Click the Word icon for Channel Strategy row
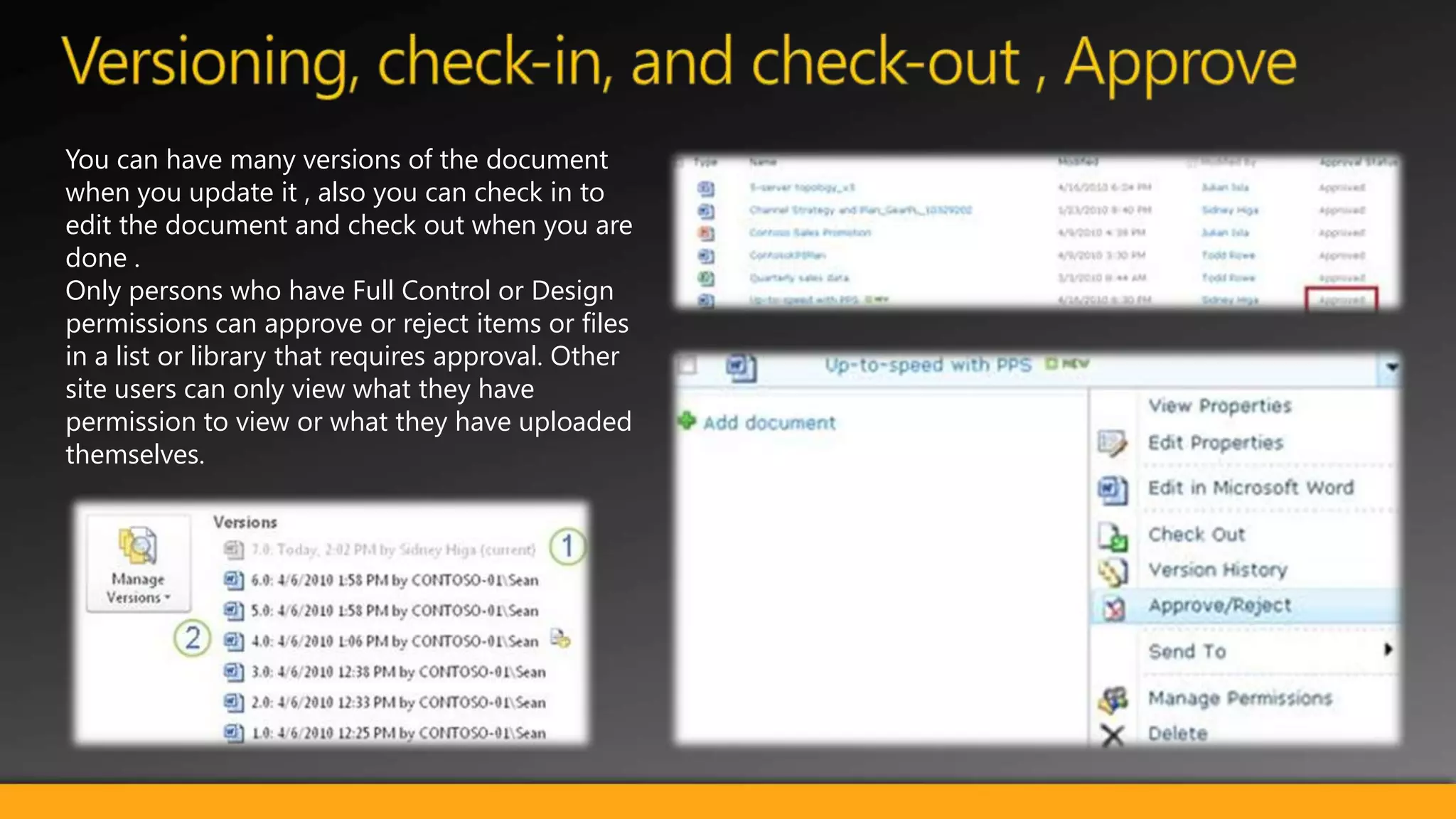Image resolution: width=1456 pixels, height=819 pixels. point(705,211)
